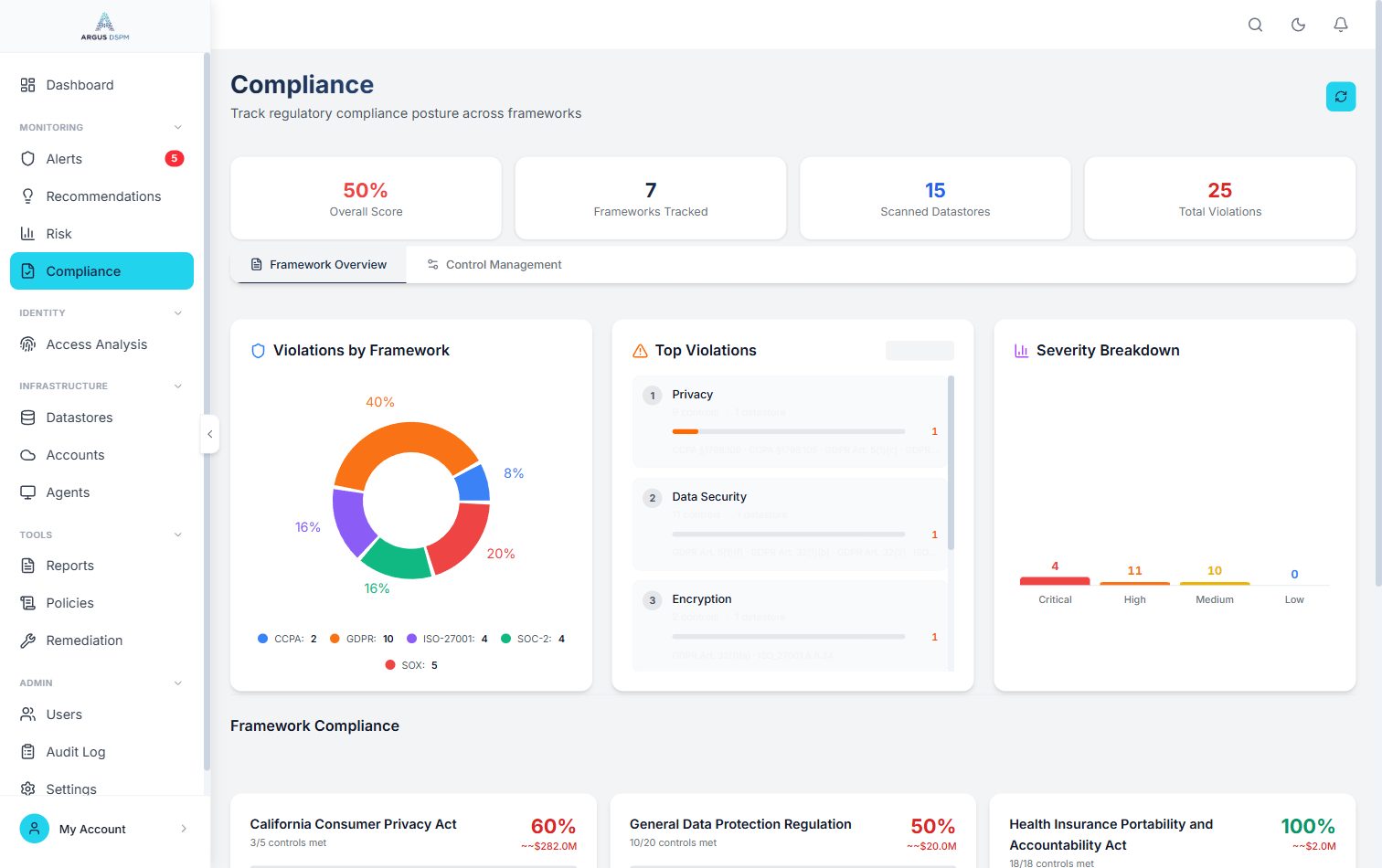Click the Alerts count badge 5

pyautogui.click(x=174, y=158)
